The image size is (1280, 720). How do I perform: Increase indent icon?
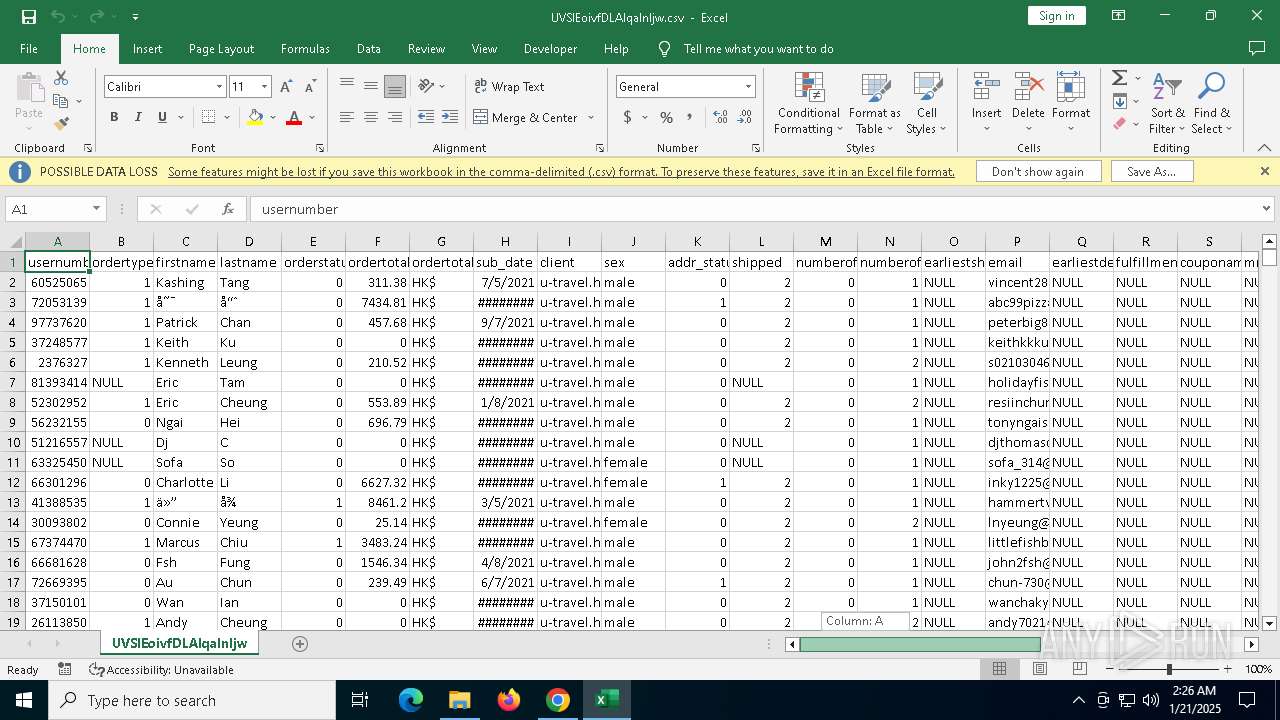click(450, 117)
